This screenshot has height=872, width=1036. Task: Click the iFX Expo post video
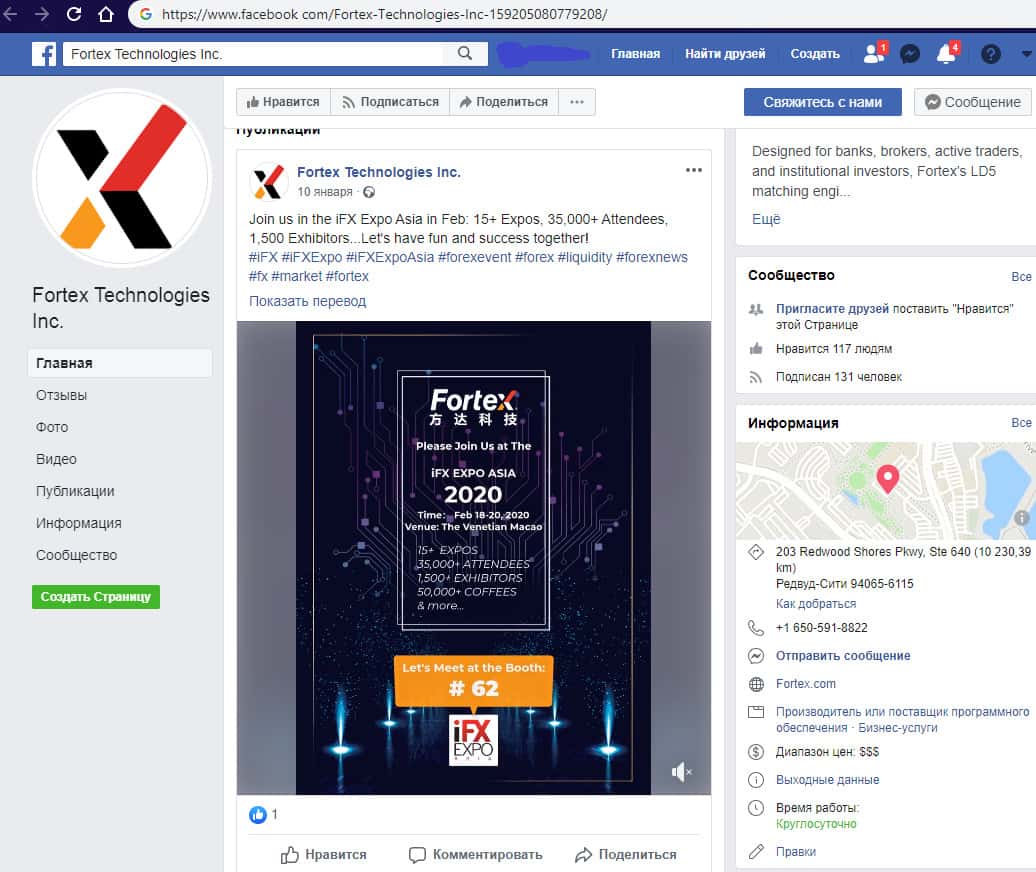473,558
